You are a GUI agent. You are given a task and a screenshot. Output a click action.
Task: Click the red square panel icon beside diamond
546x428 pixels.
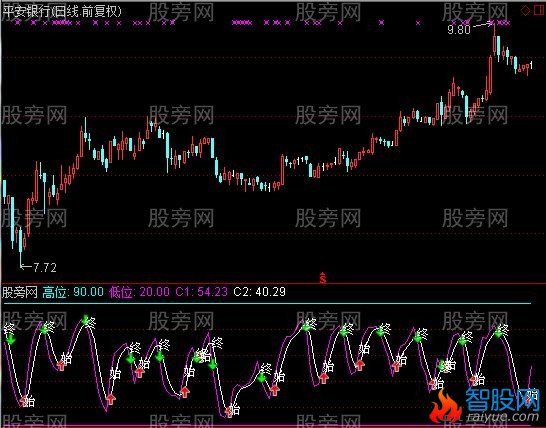coord(540,10)
